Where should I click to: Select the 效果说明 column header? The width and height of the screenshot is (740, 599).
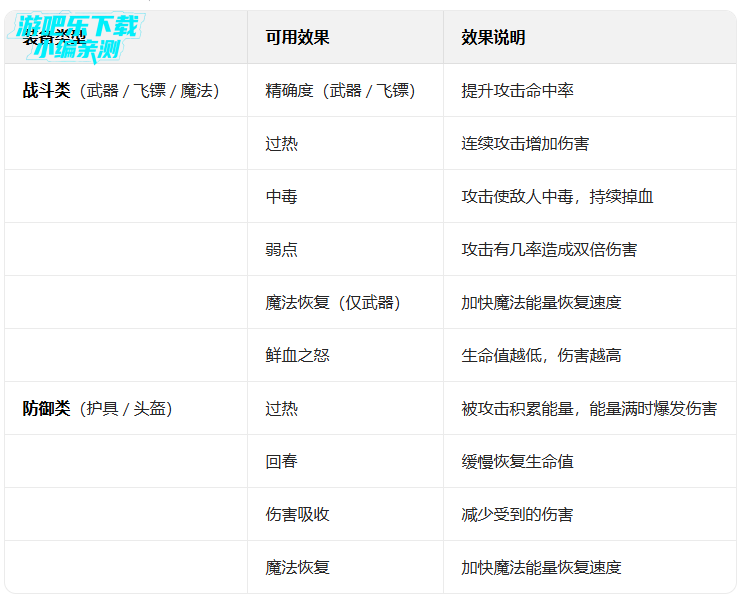tap(493, 38)
